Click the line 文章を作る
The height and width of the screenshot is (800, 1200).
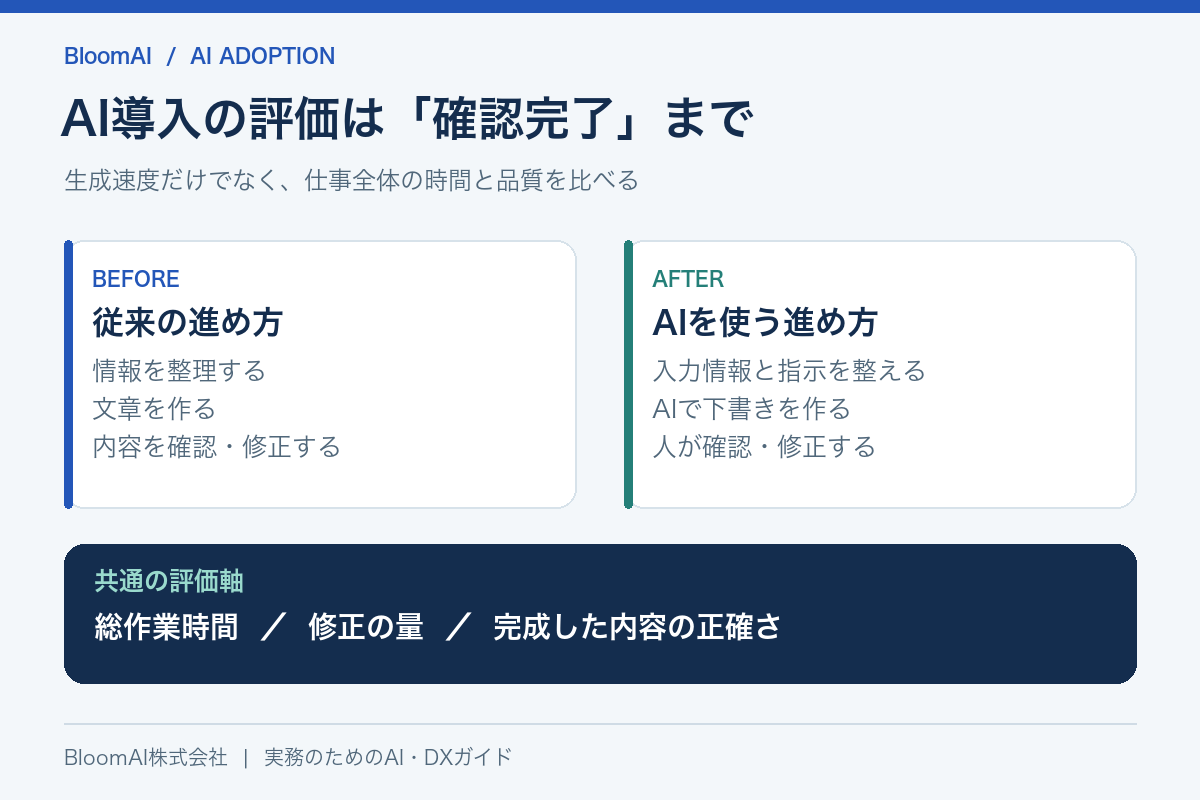tap(154, 408)
